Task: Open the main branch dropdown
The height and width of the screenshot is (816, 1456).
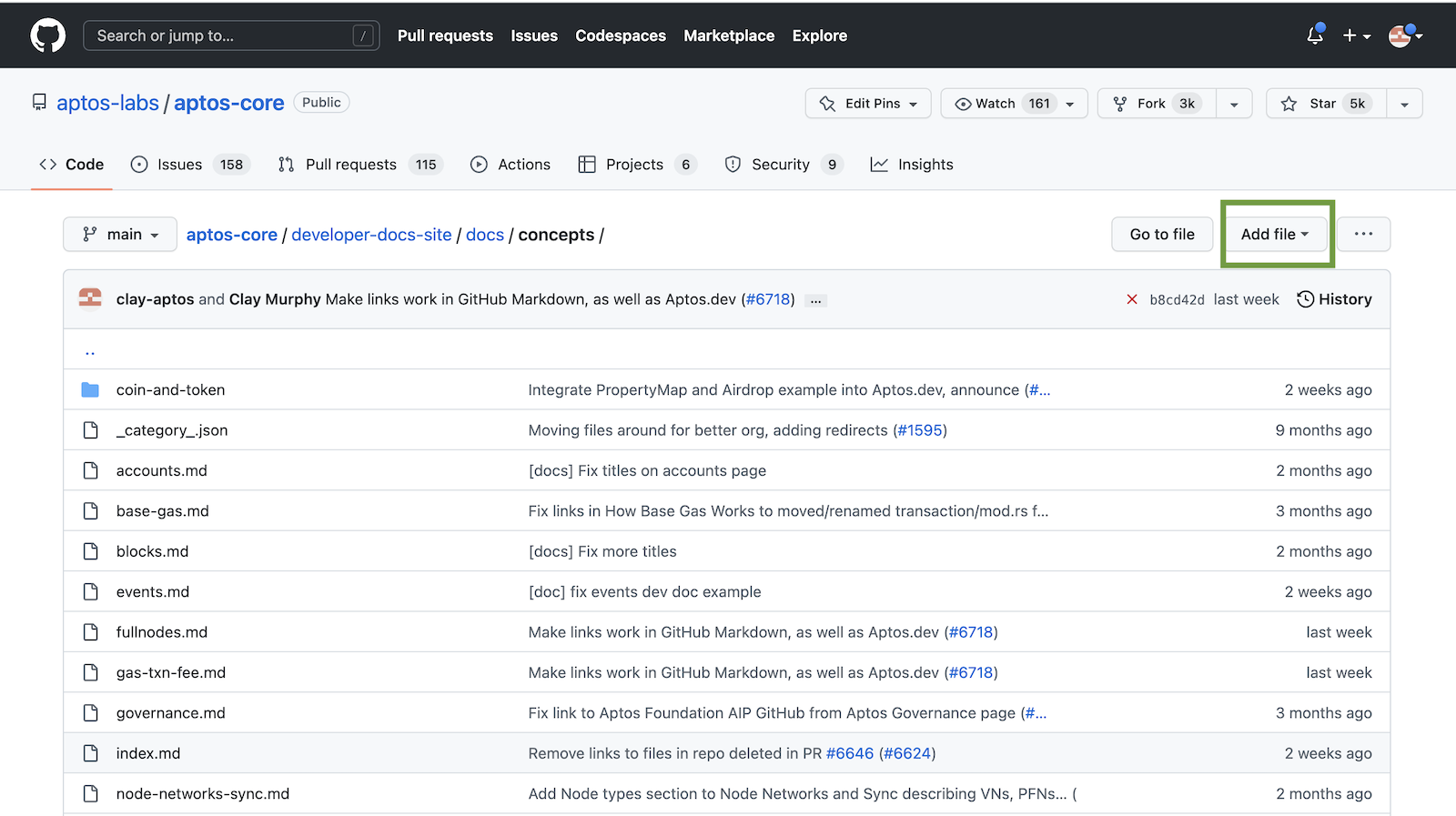Action: click(120, 235)
